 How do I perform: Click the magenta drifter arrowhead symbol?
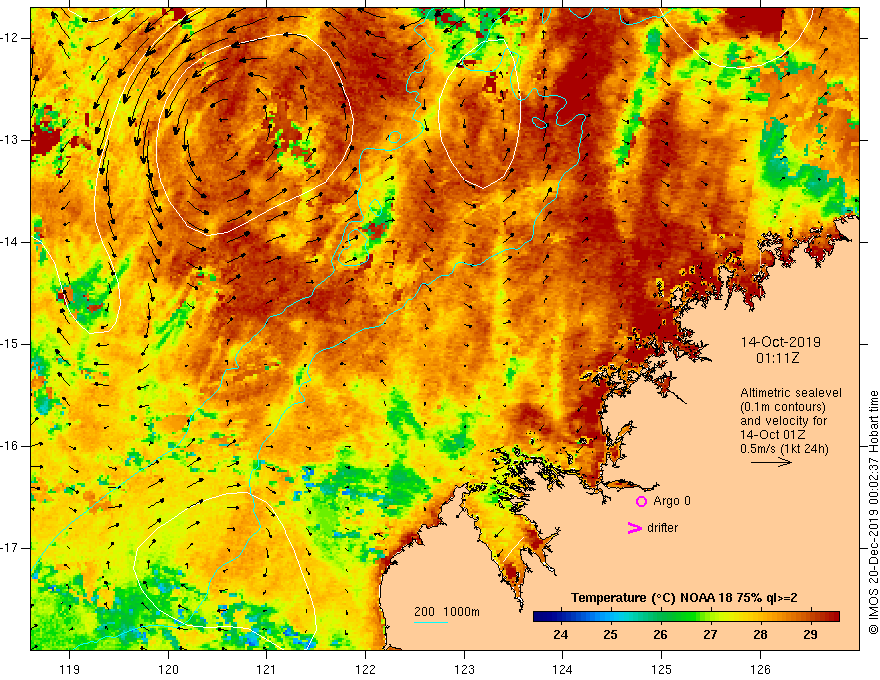634,528
